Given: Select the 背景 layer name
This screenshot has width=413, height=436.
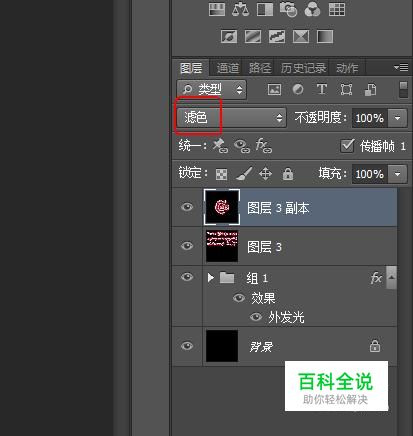Looking at the screenshot, I should tap(261, 347).
